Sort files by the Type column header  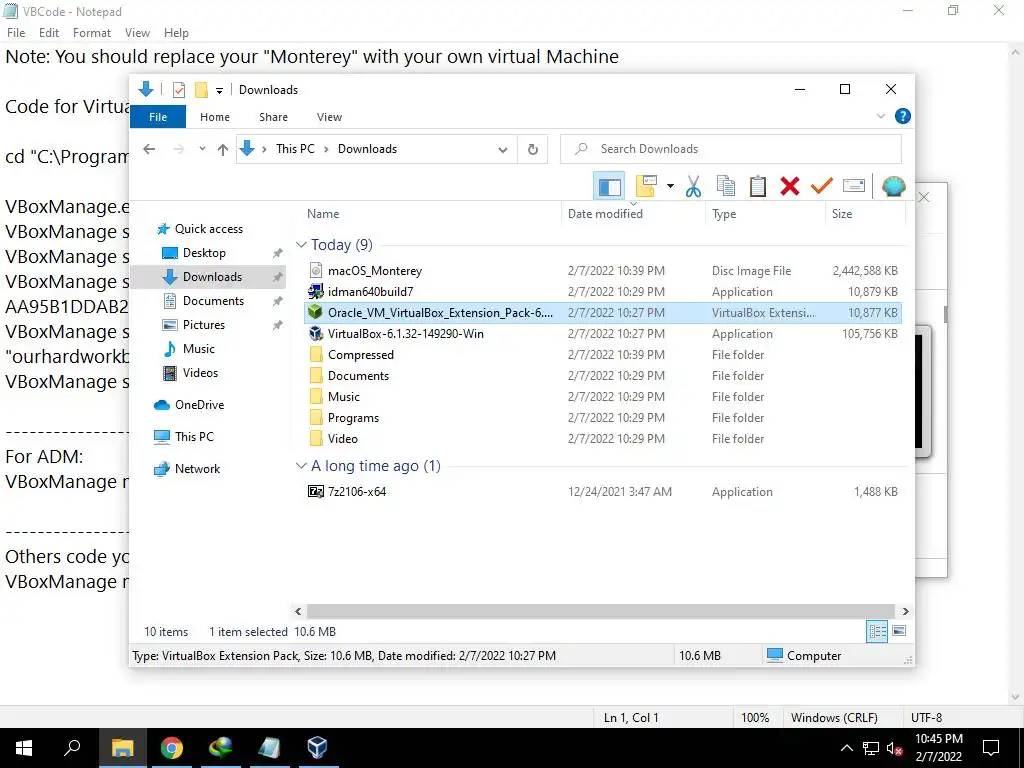[x=765, y=214]
